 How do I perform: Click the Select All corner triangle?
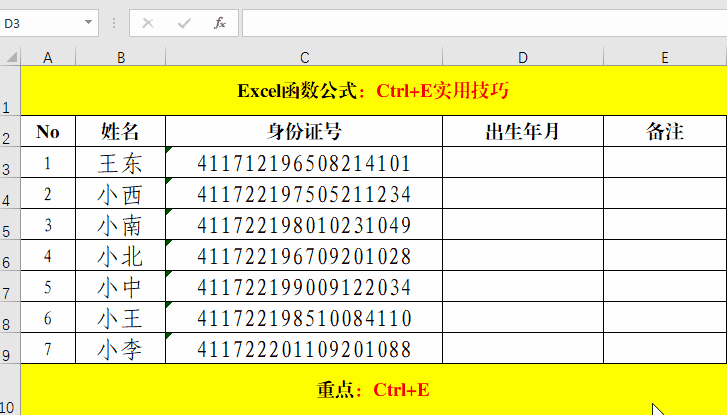click(12, 57)
